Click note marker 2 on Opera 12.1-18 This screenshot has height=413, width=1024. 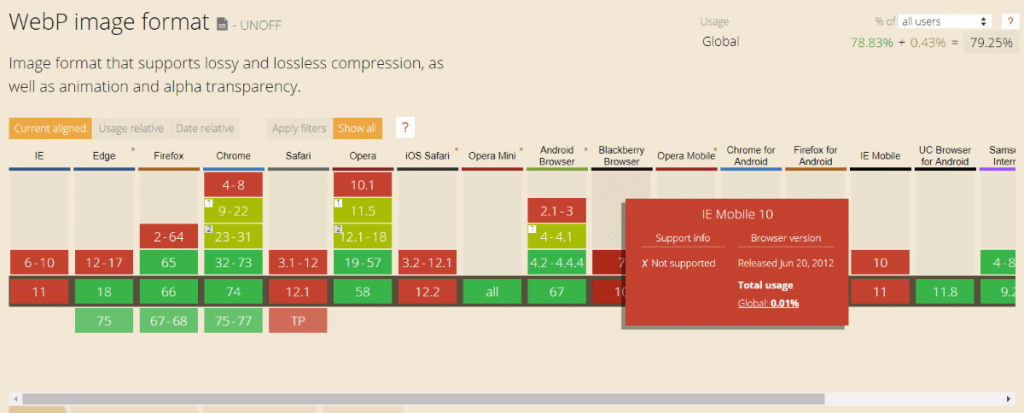pos(338,229)
